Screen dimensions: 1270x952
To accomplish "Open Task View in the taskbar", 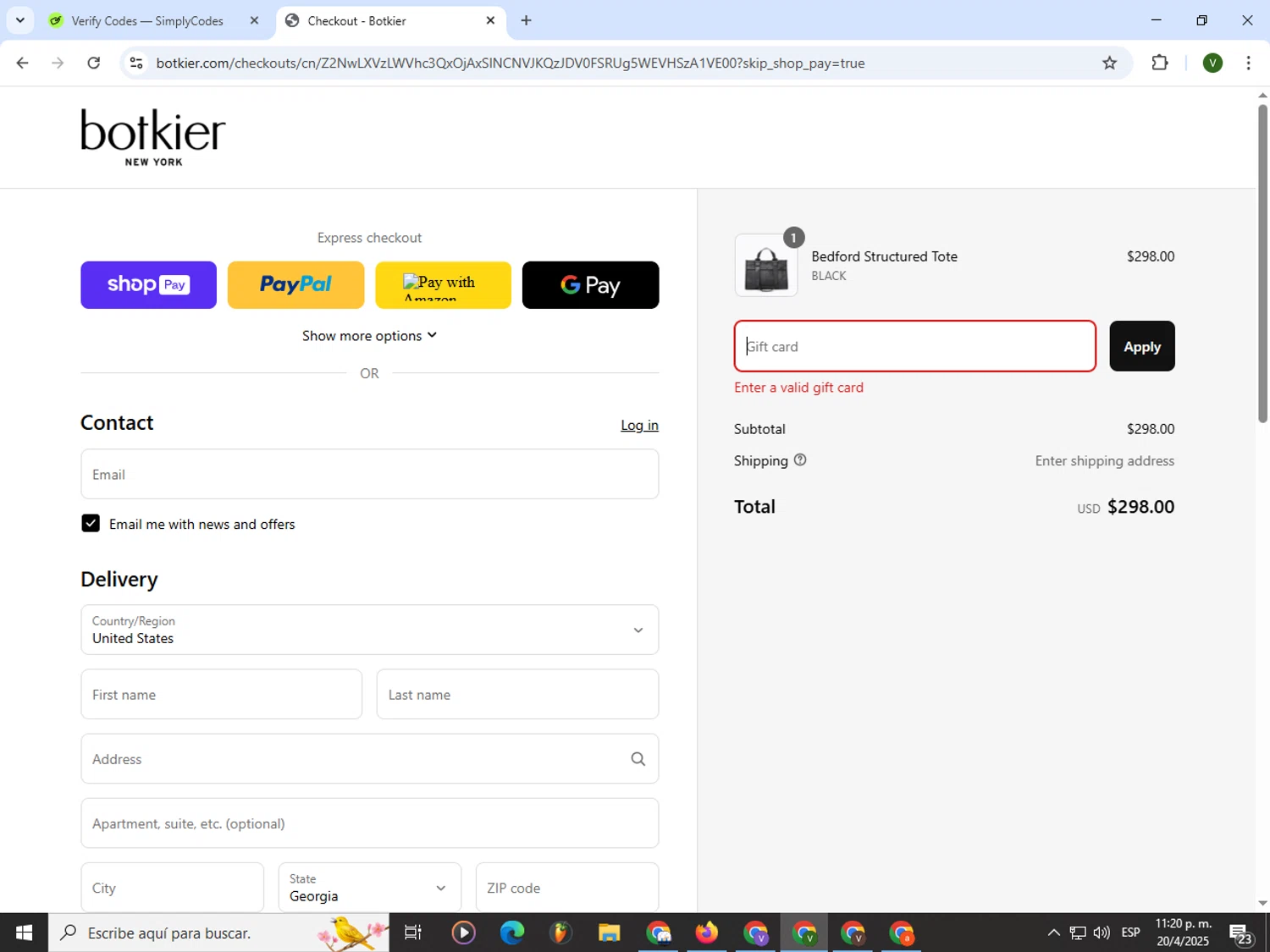I will [413, 933].
